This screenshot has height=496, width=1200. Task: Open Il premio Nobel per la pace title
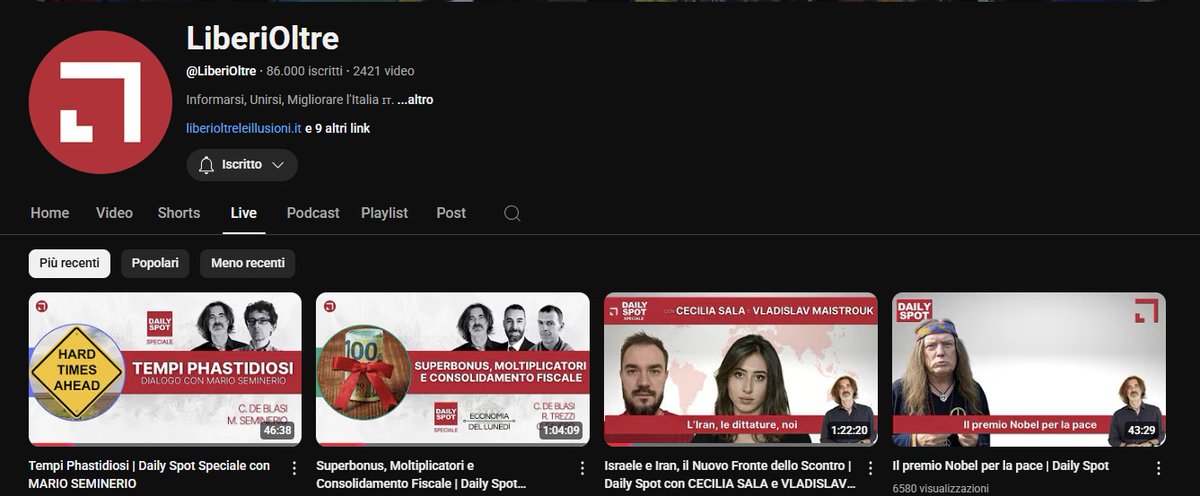click(x=1001, y=466)
